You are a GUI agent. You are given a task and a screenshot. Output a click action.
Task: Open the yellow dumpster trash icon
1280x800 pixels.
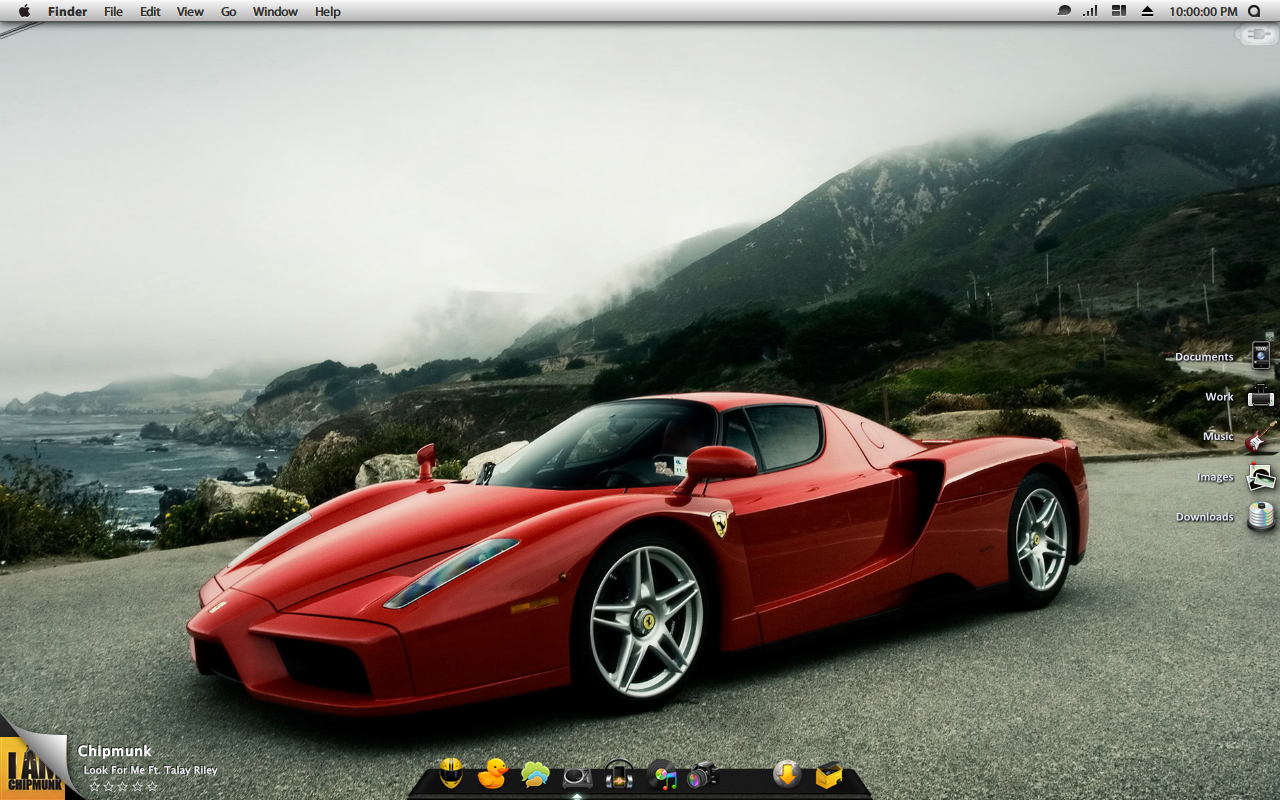click(x=829, y=775)
